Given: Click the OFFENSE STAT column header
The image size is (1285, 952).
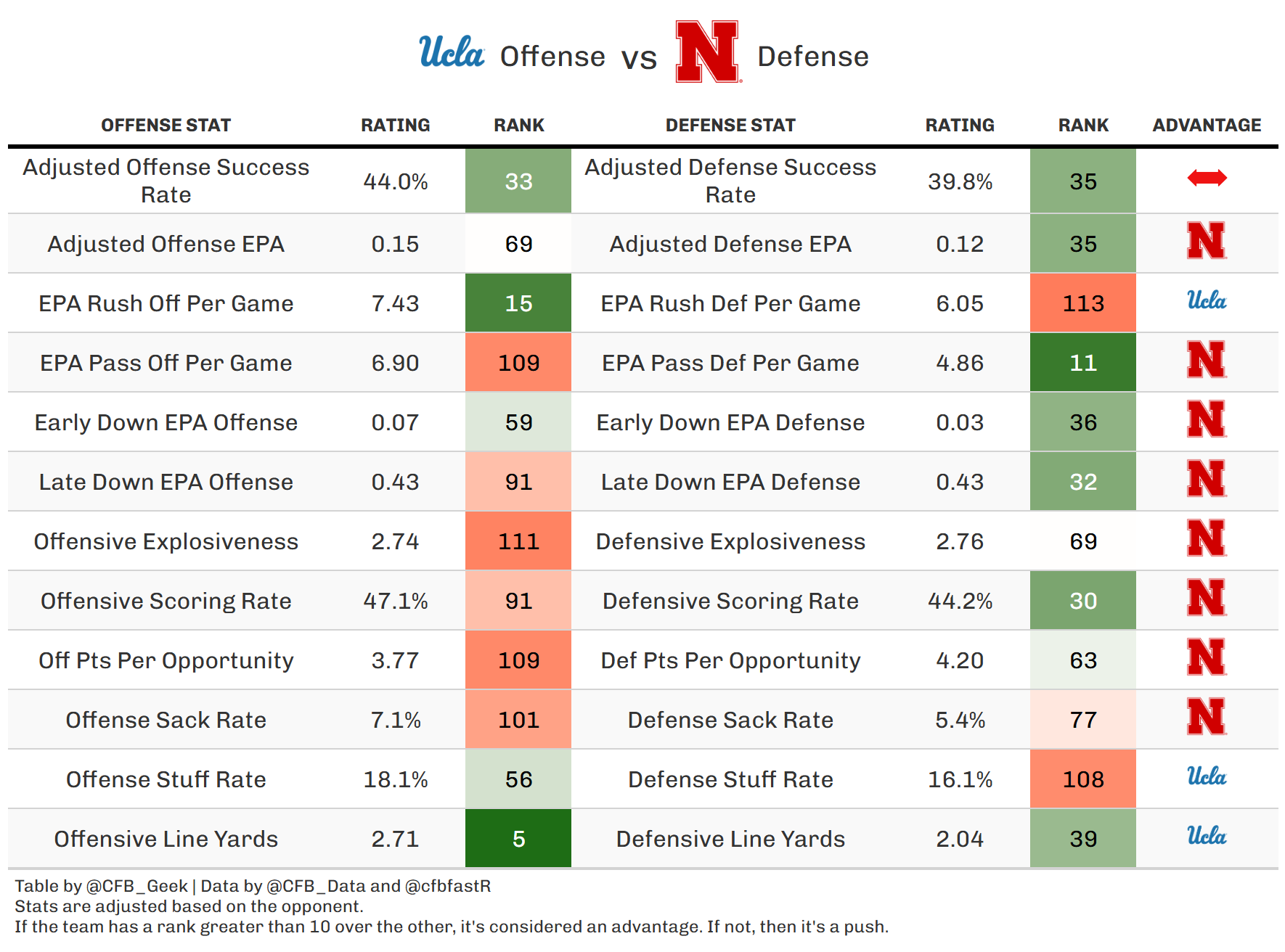Looking at the screenshot, I should click(x=166, y=126).
